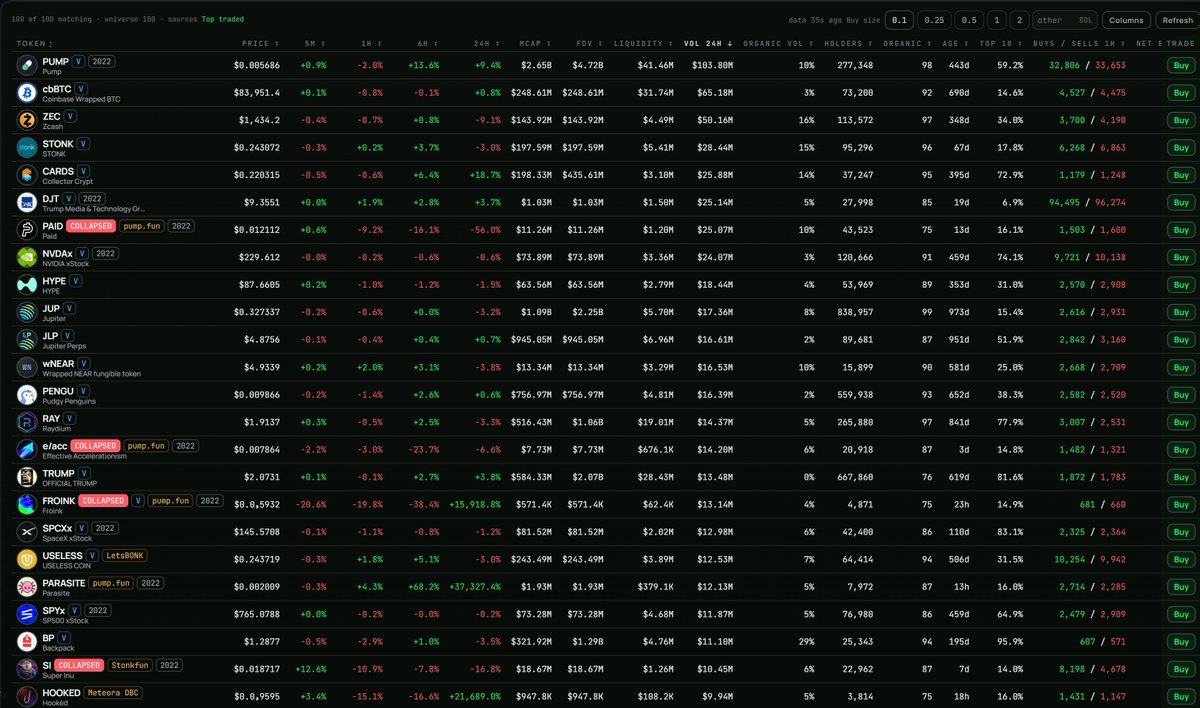Sort by the 5M change column
Image resolution: width=1200 pixels, height=708 pixels.
[x=314, y=44]
